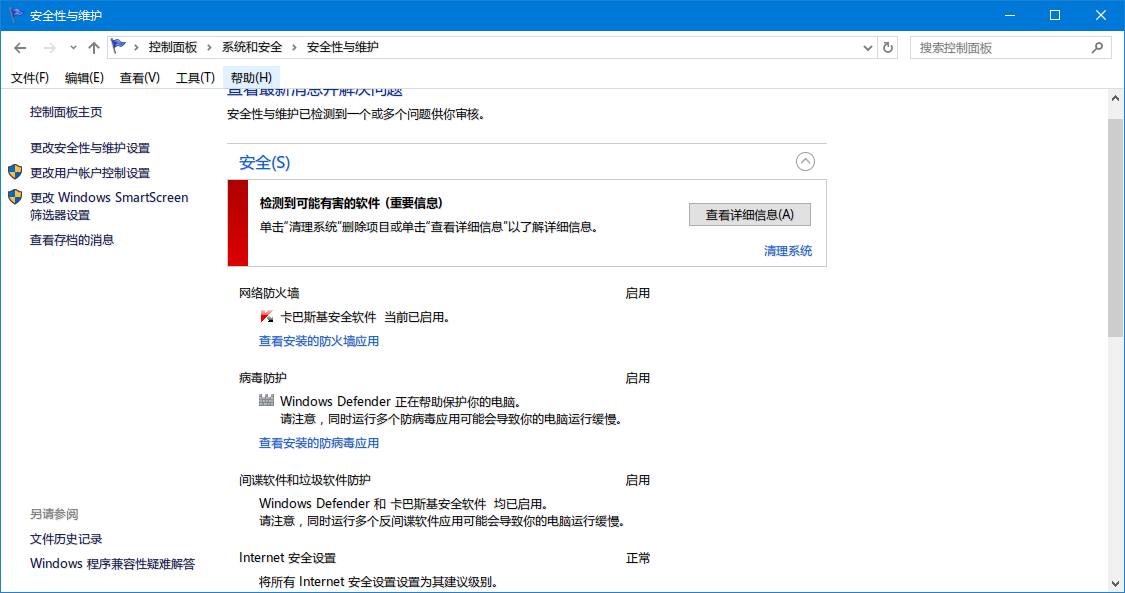Click the Kaspersky icon next to 卡巴斯基安全软件

(267, 316)
